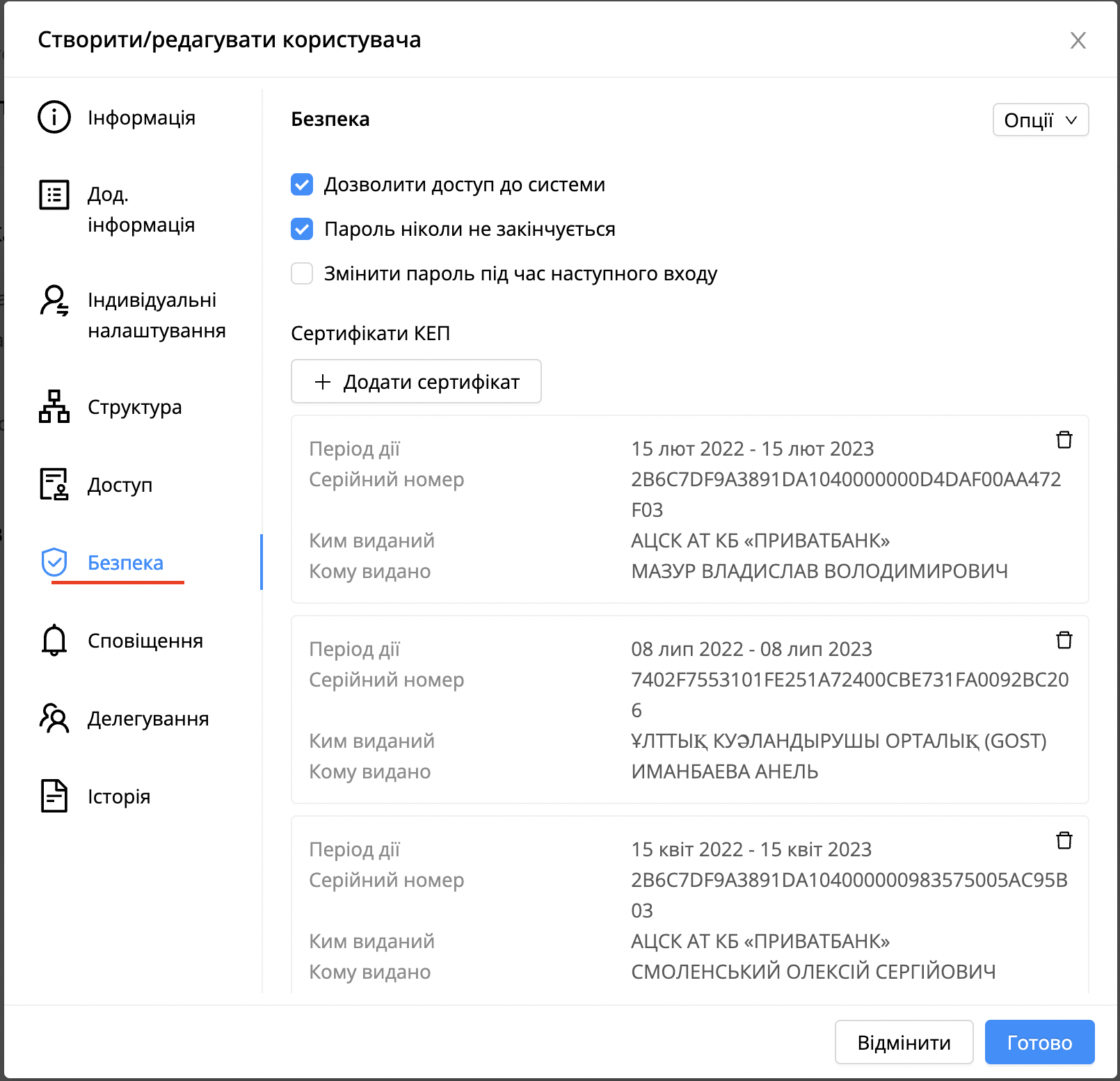
Task: Open the Опції dropdown menu
Action: (1040, 120)
